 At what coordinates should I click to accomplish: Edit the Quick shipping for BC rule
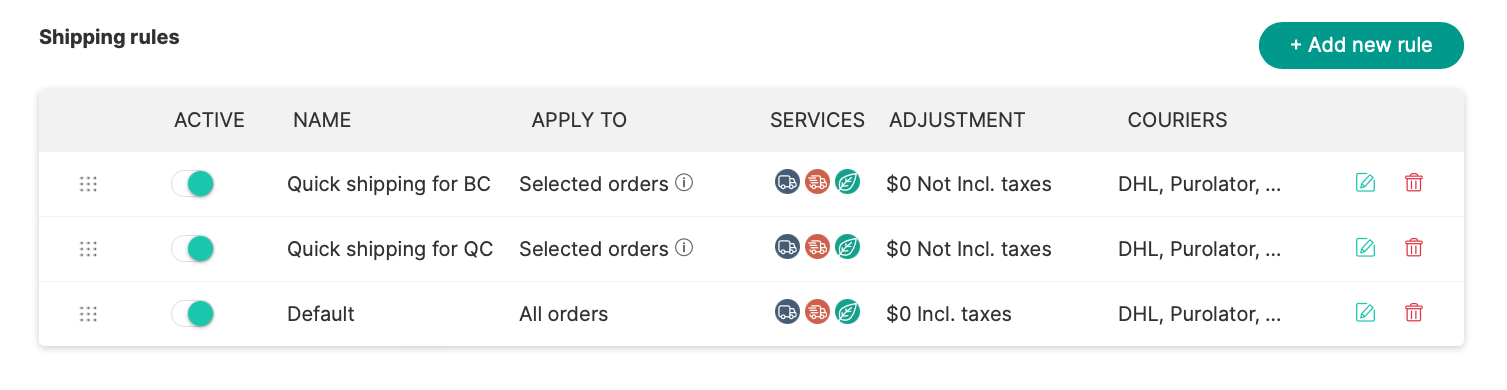1365,183
